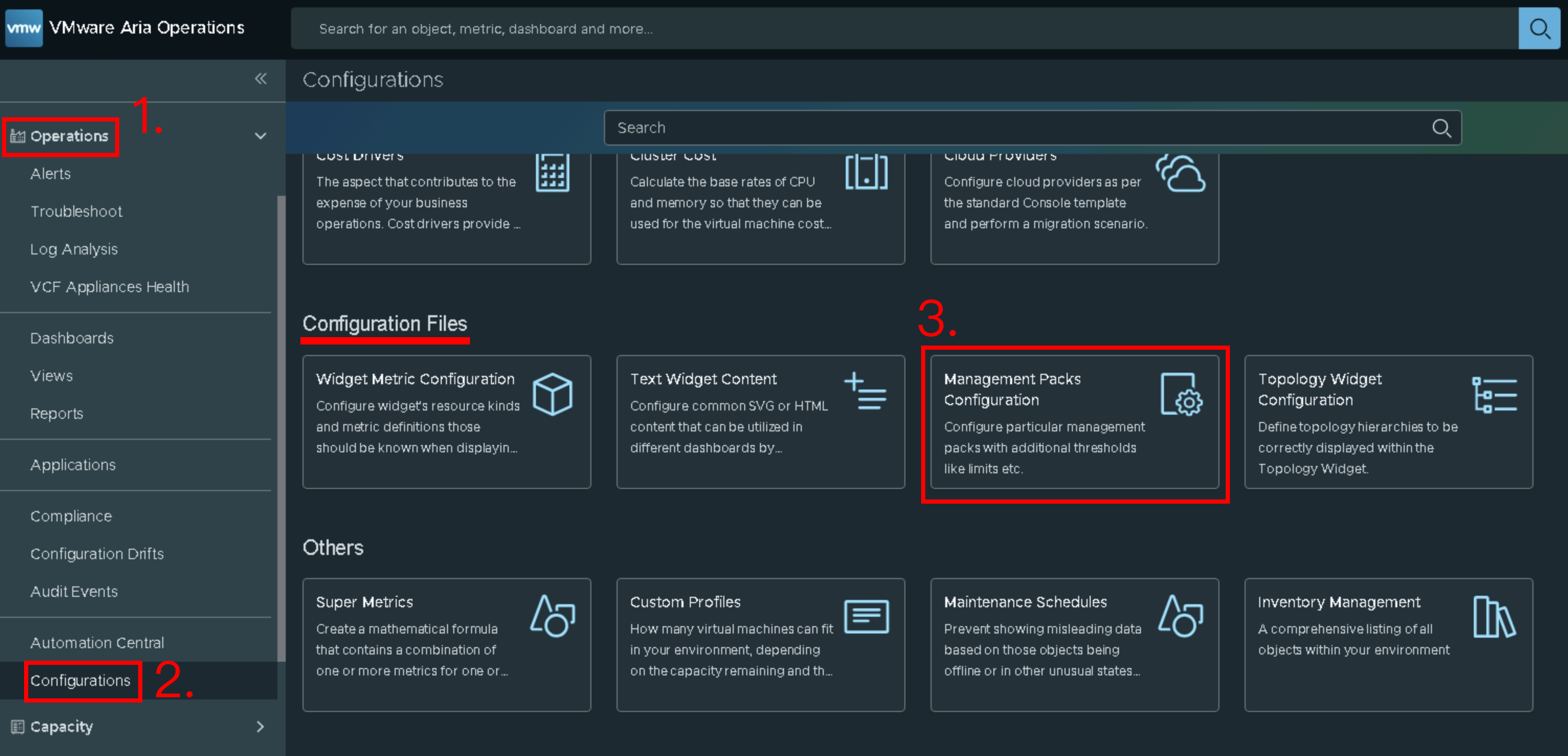Click the Widget Metric Configuration cube icon

point(552,394)
